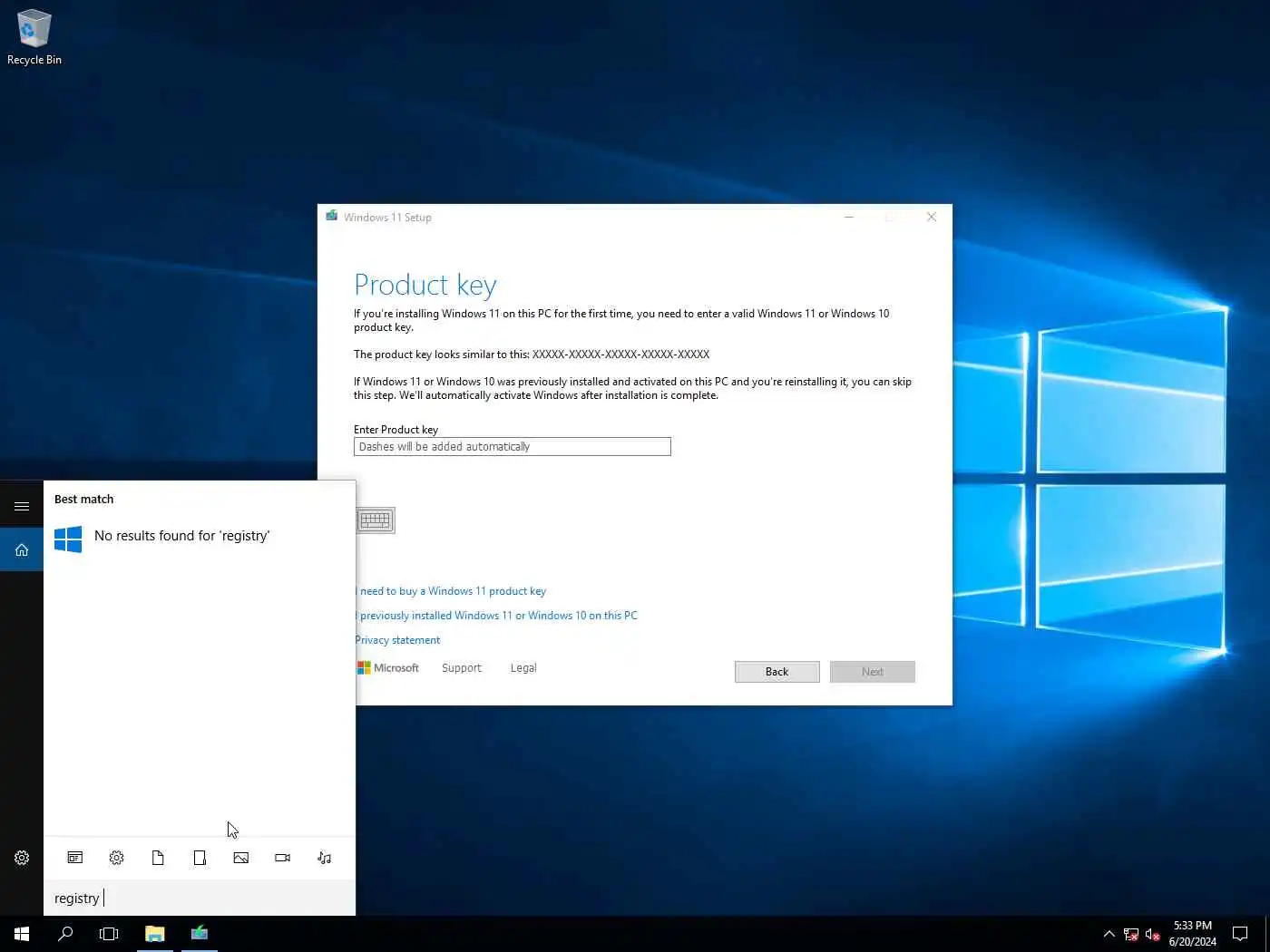The image size is (1270, 952).
Task: Open the Support link in Setup
Action: pyautogui.click(x=462, y=668)
